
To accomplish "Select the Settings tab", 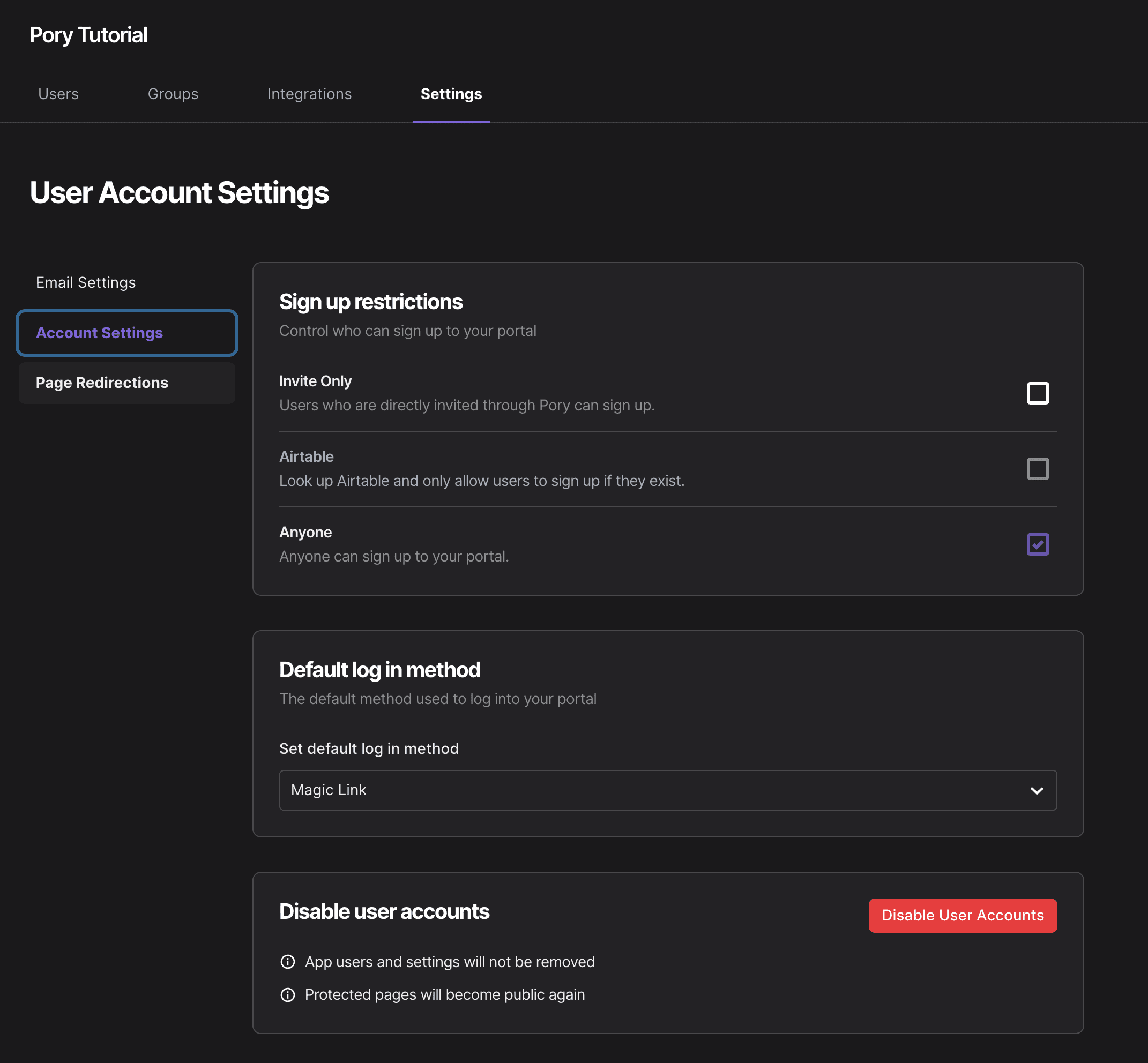I will 451,94.
